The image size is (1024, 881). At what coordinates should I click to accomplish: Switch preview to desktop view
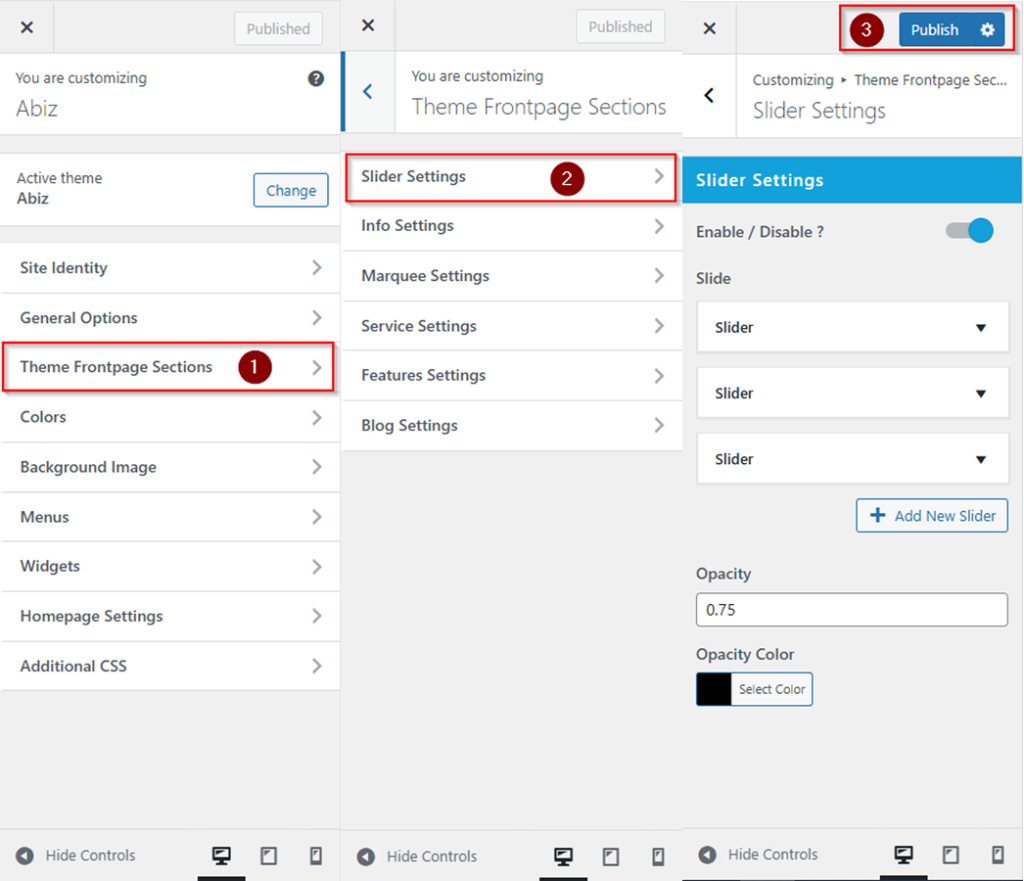click(x=904, y=855)
